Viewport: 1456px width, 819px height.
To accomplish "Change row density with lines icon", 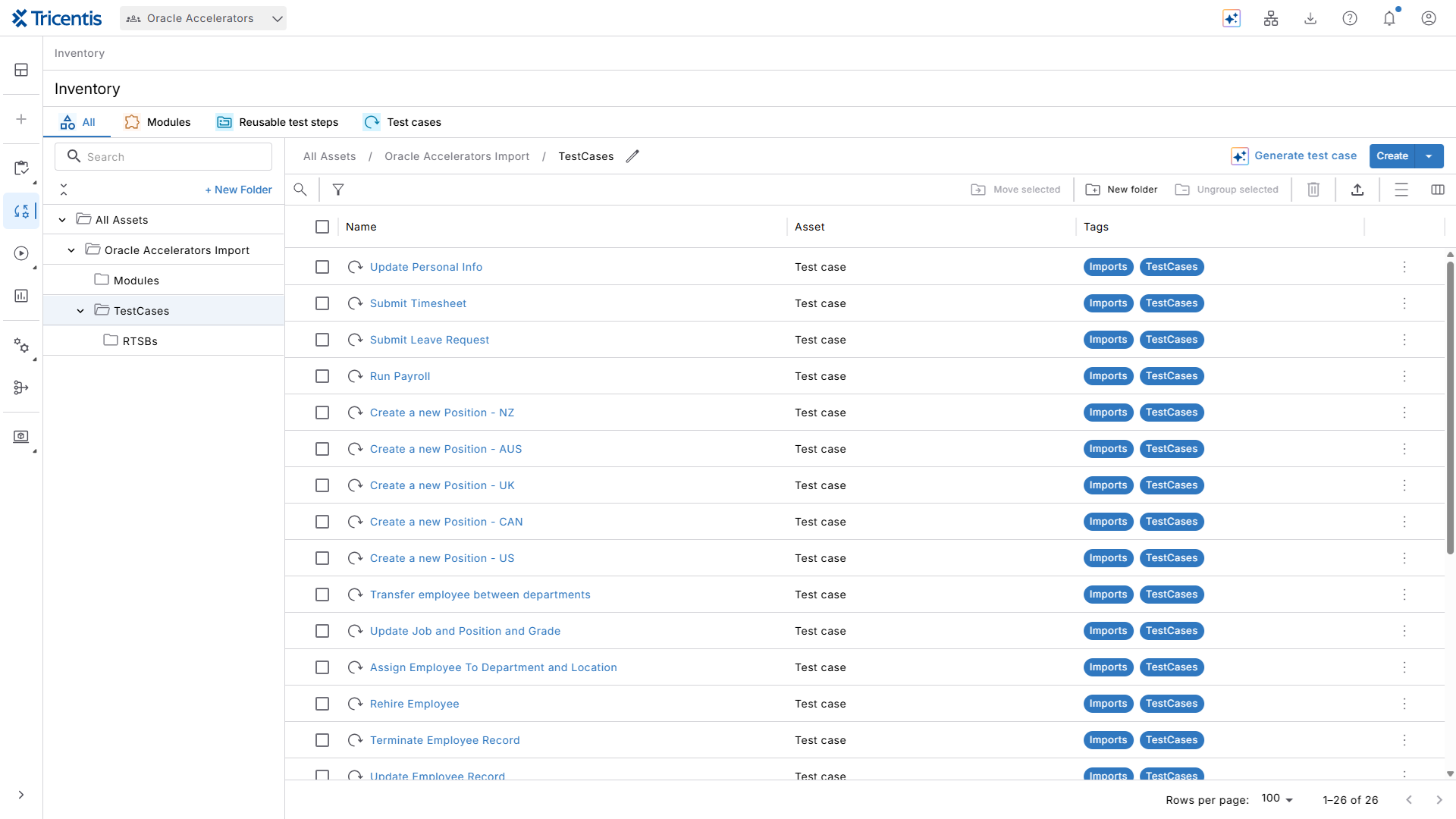I will coord(1401,190).
